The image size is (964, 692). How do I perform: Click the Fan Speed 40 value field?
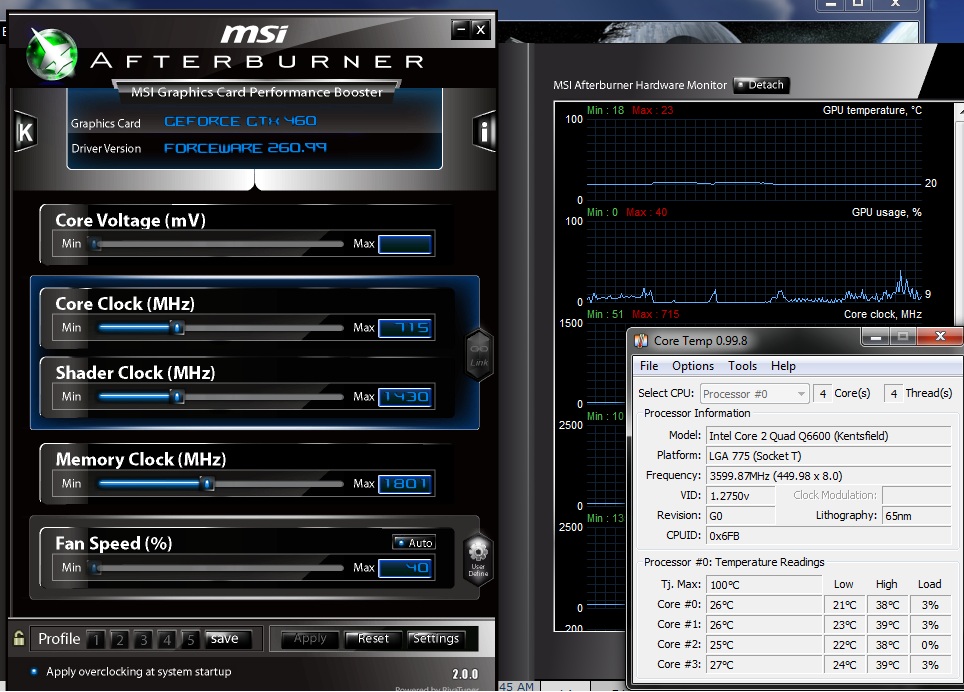pos(405,568)
